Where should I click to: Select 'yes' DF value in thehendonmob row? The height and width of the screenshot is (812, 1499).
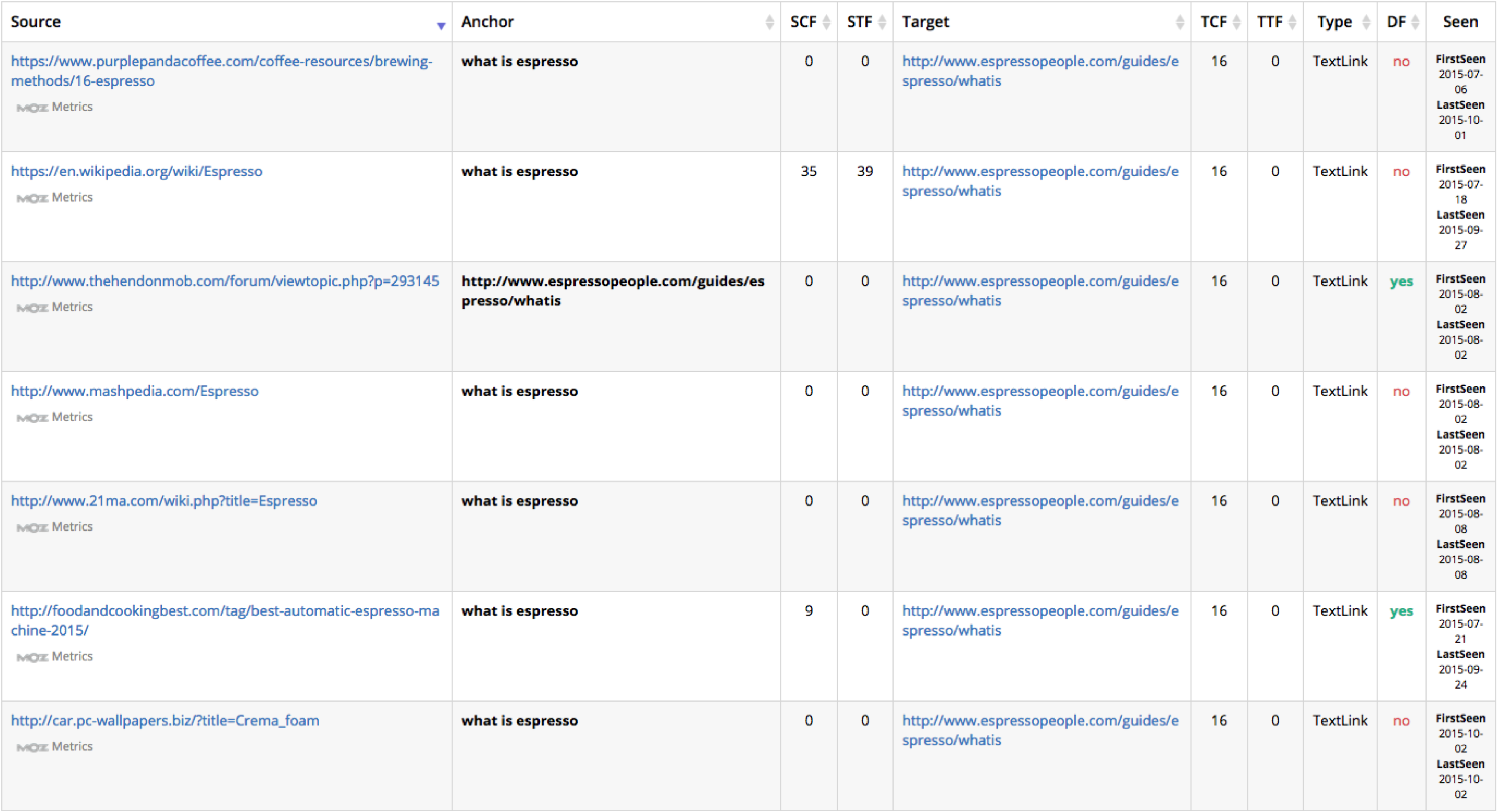point(1401,282)
